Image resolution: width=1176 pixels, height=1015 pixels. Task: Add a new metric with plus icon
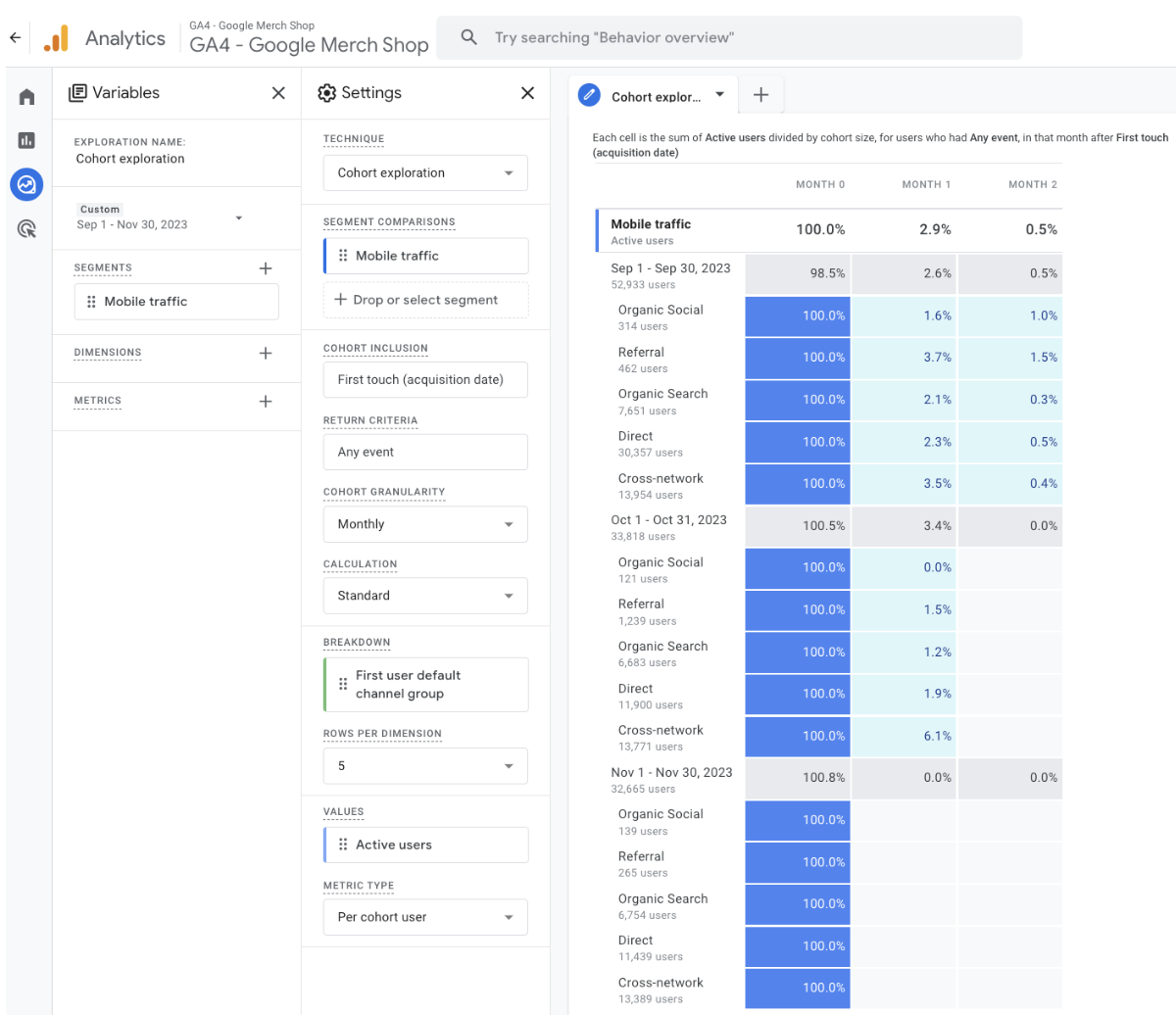(x=265, y=402)
